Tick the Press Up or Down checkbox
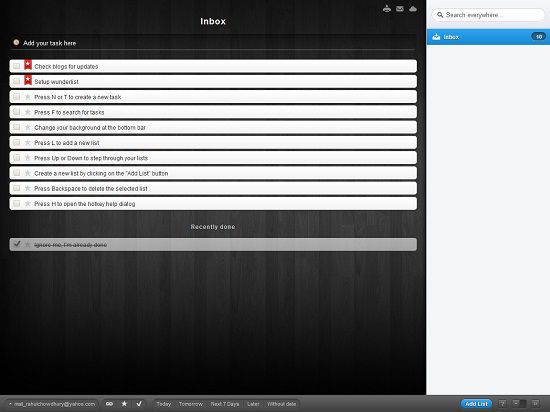550x412 pixels. click(16, 157)
